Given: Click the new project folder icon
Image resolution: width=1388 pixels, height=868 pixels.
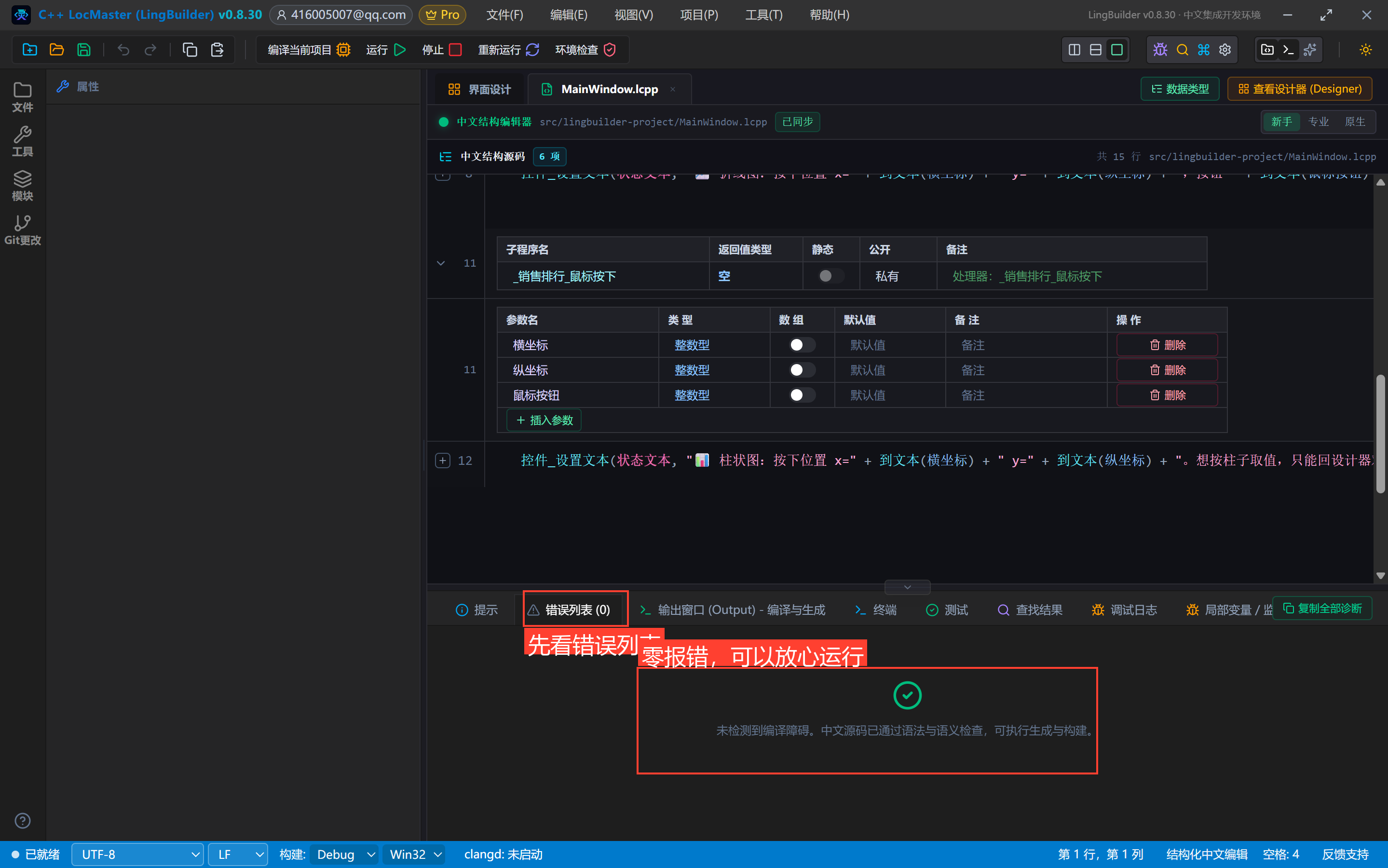Looking at the screenshot, I should click(x=30, y=50).
